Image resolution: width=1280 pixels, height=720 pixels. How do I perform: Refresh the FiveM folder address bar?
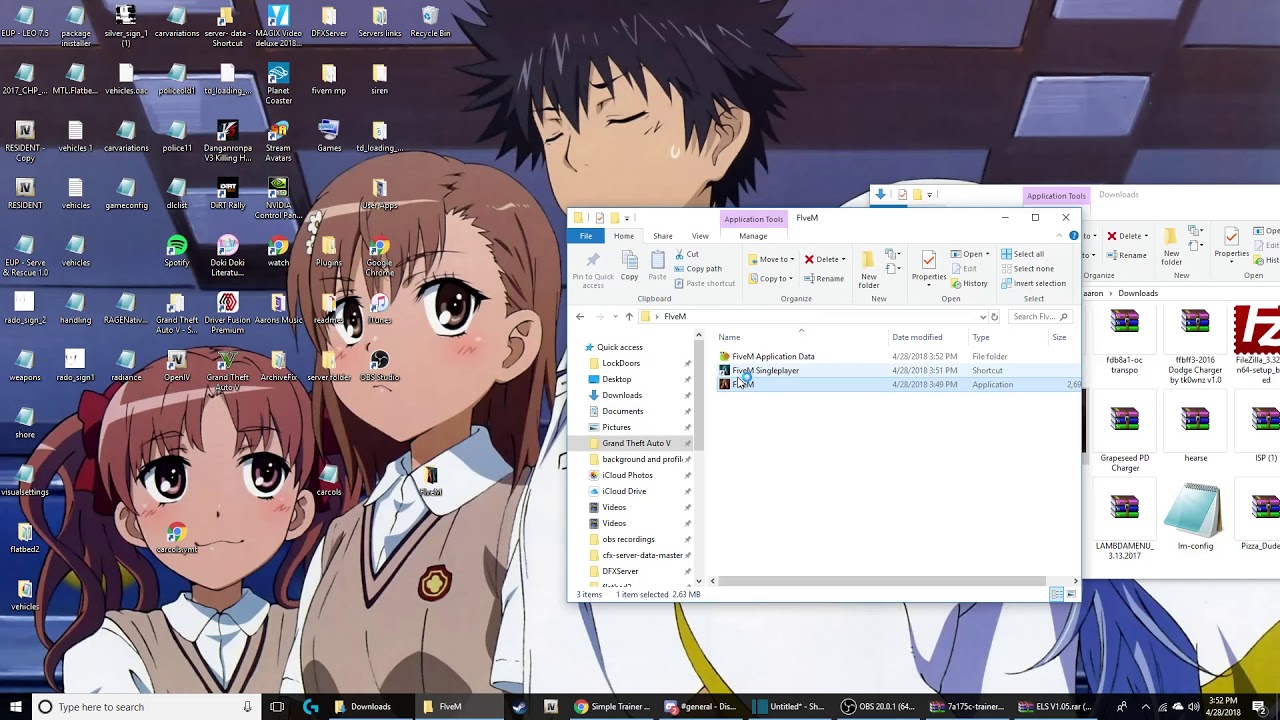point(994,317)
